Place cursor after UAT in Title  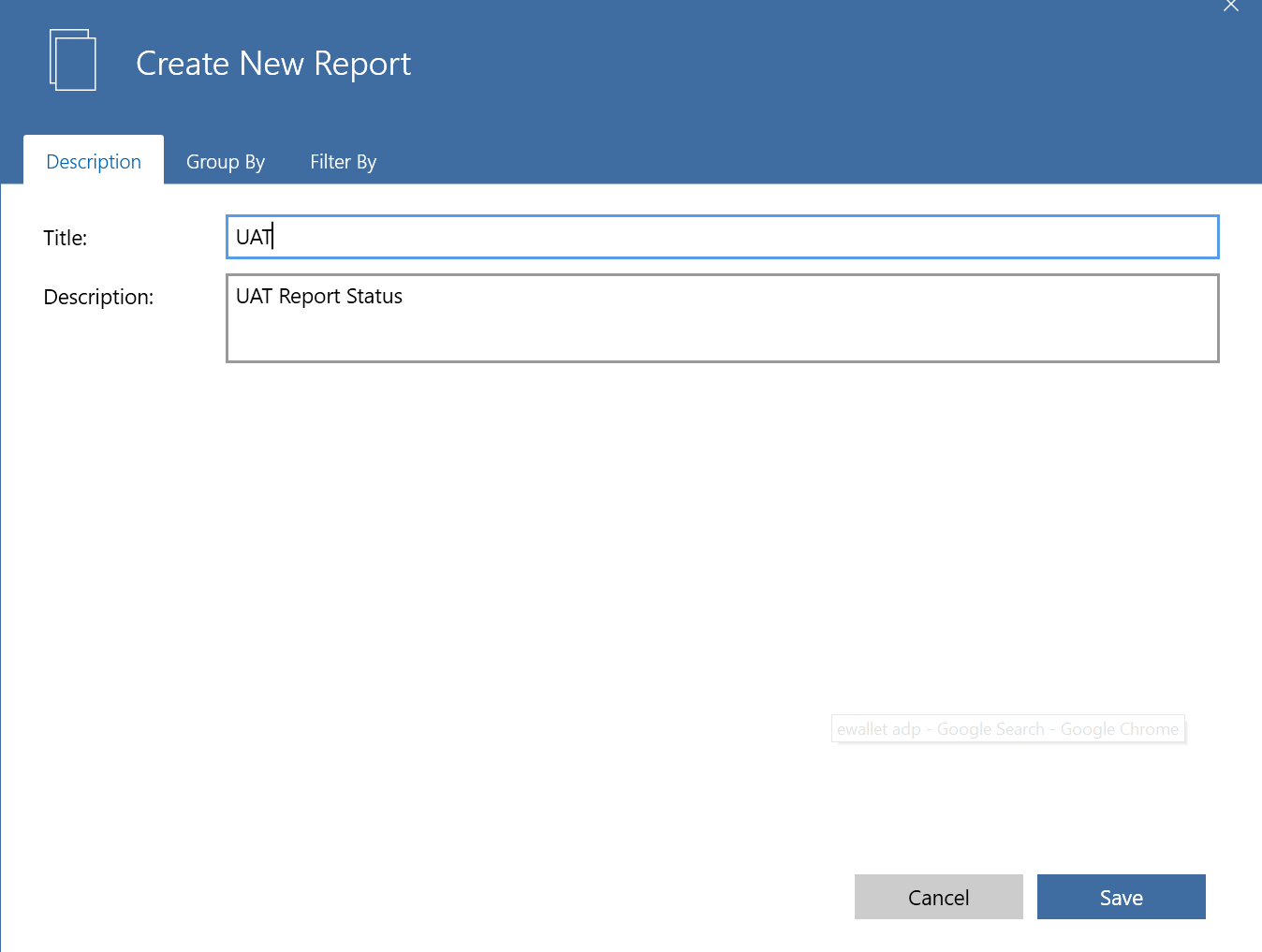pos(272,237)
